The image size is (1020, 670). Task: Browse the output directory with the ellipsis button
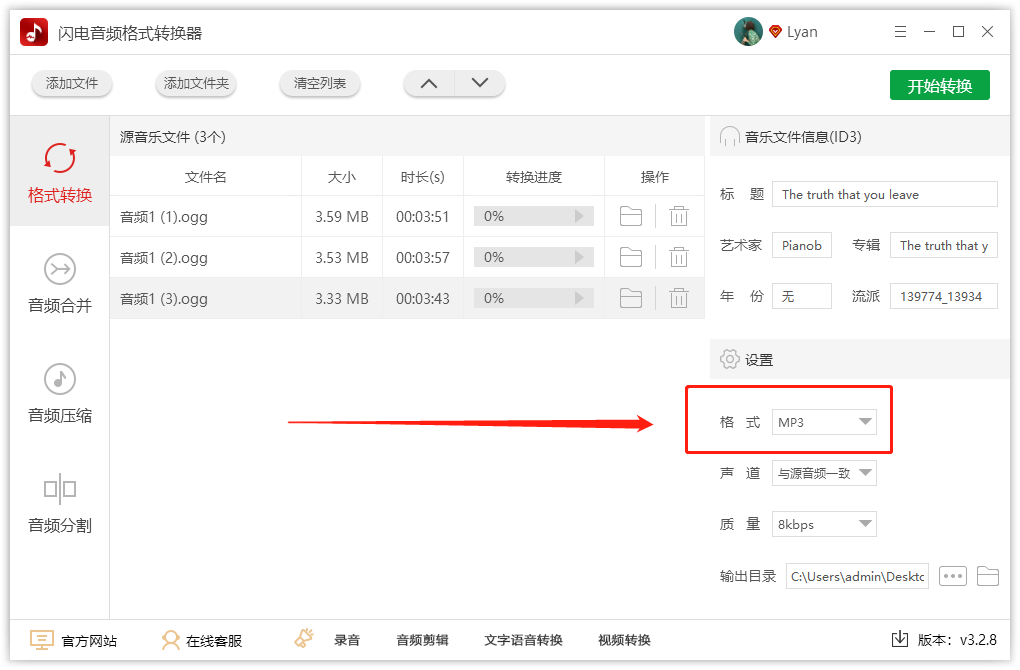(x=952, y=576)
